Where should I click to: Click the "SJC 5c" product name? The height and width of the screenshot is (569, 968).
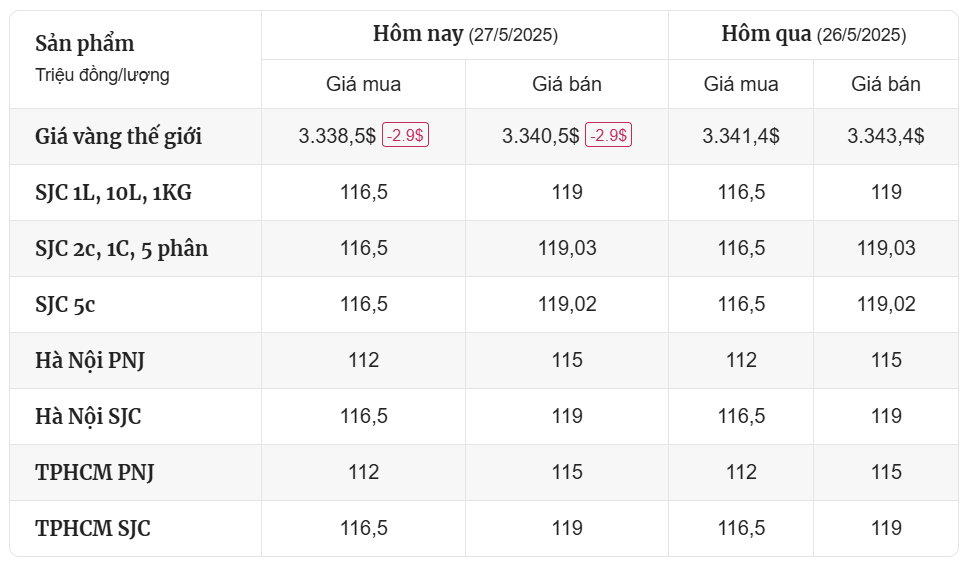(65, 305)
